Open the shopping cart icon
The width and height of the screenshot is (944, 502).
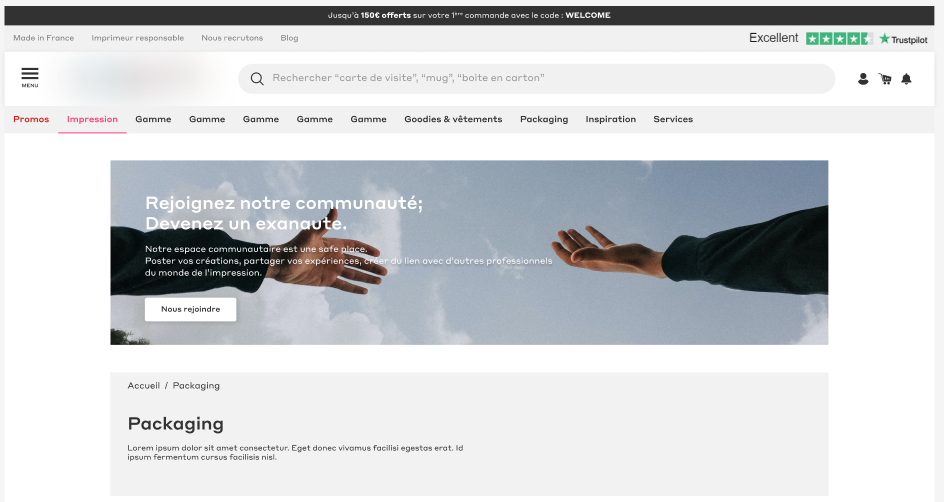[885, 79]
